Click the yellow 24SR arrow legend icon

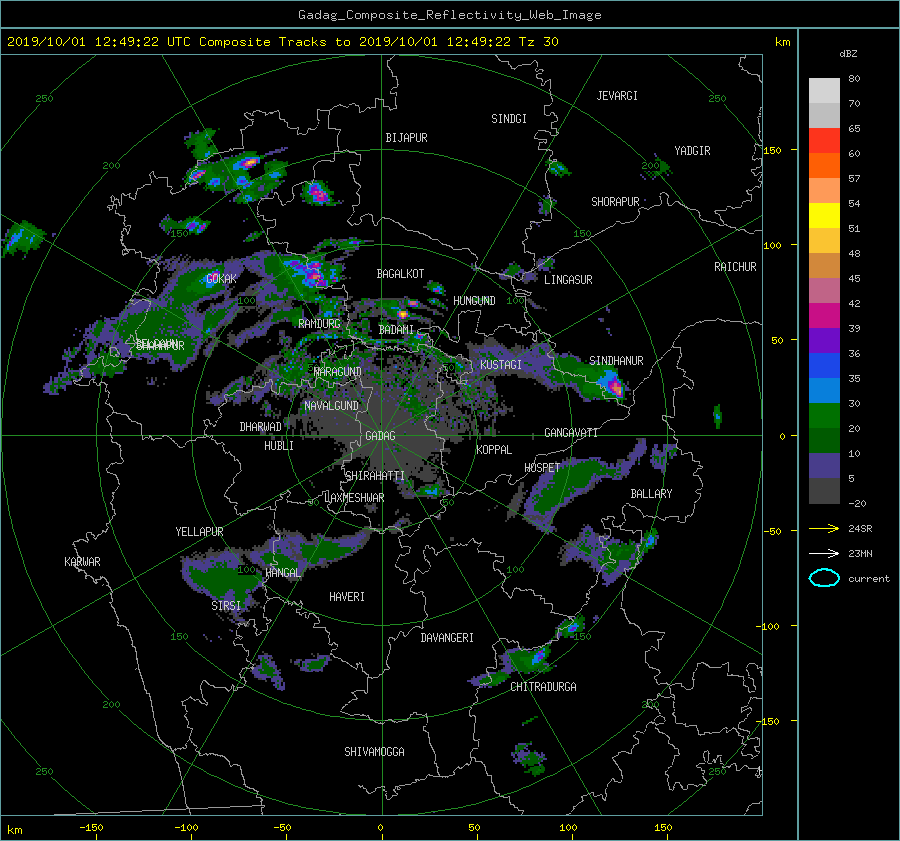coord(824,528)
